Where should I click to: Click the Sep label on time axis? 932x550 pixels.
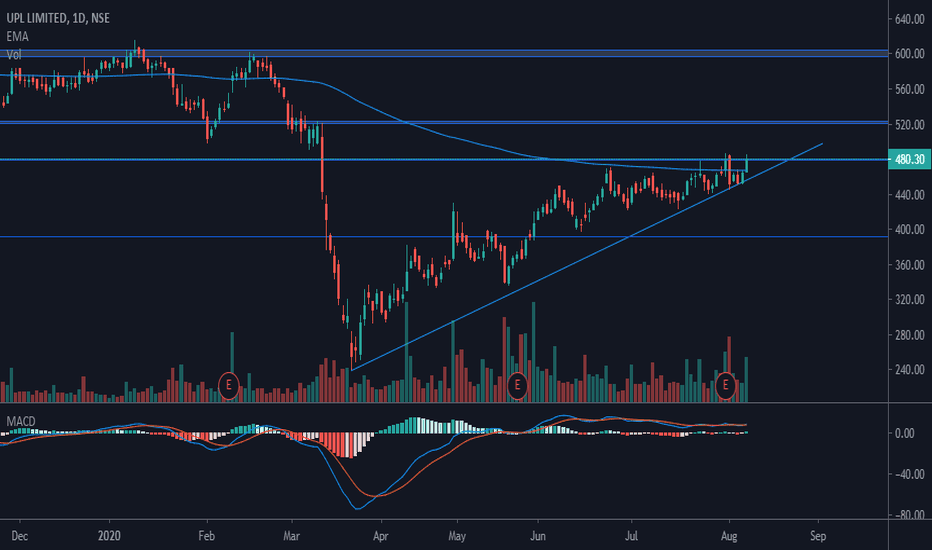[818, 536]
